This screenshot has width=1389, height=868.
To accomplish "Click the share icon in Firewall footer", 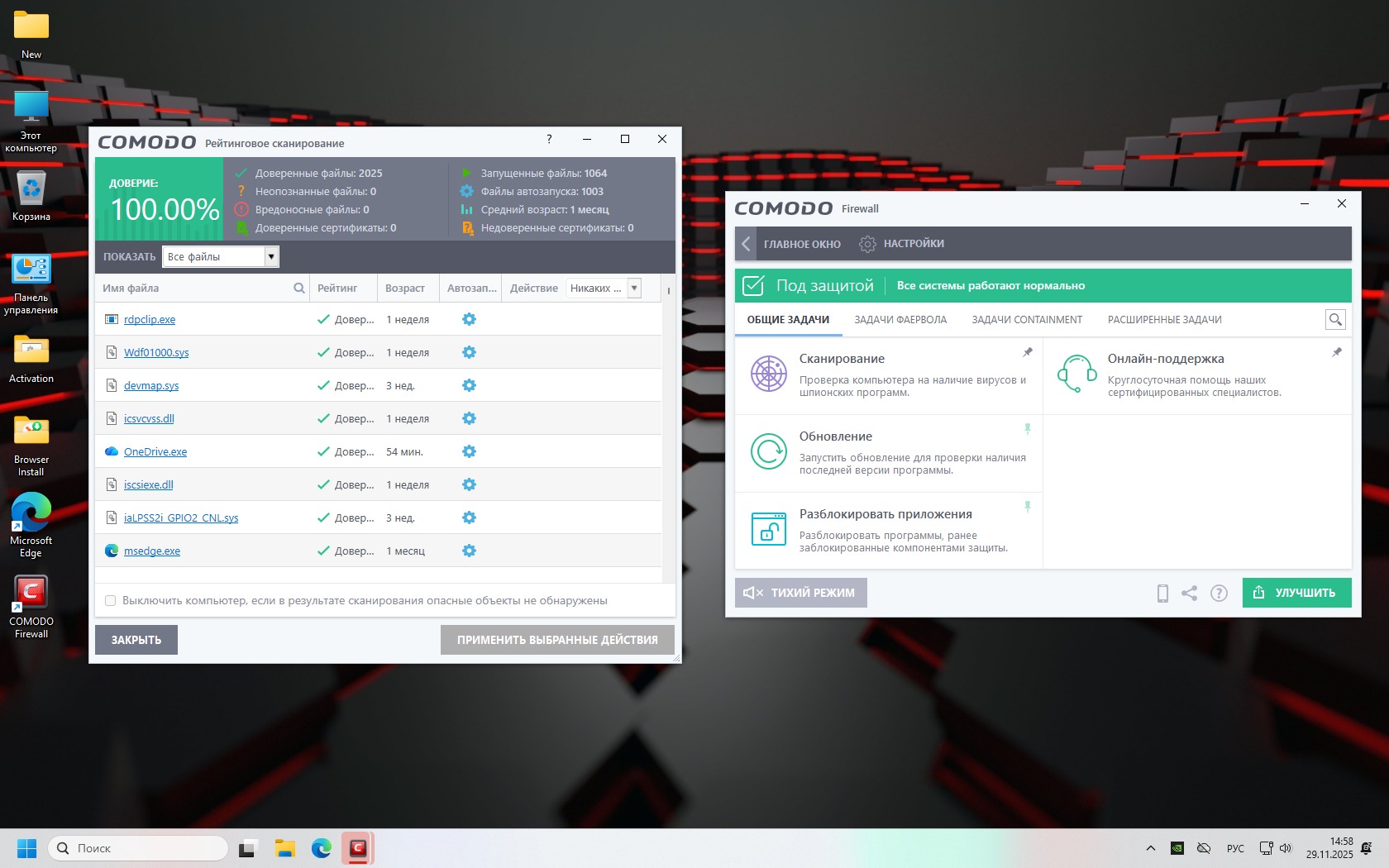I will (x=1189, y=593).
